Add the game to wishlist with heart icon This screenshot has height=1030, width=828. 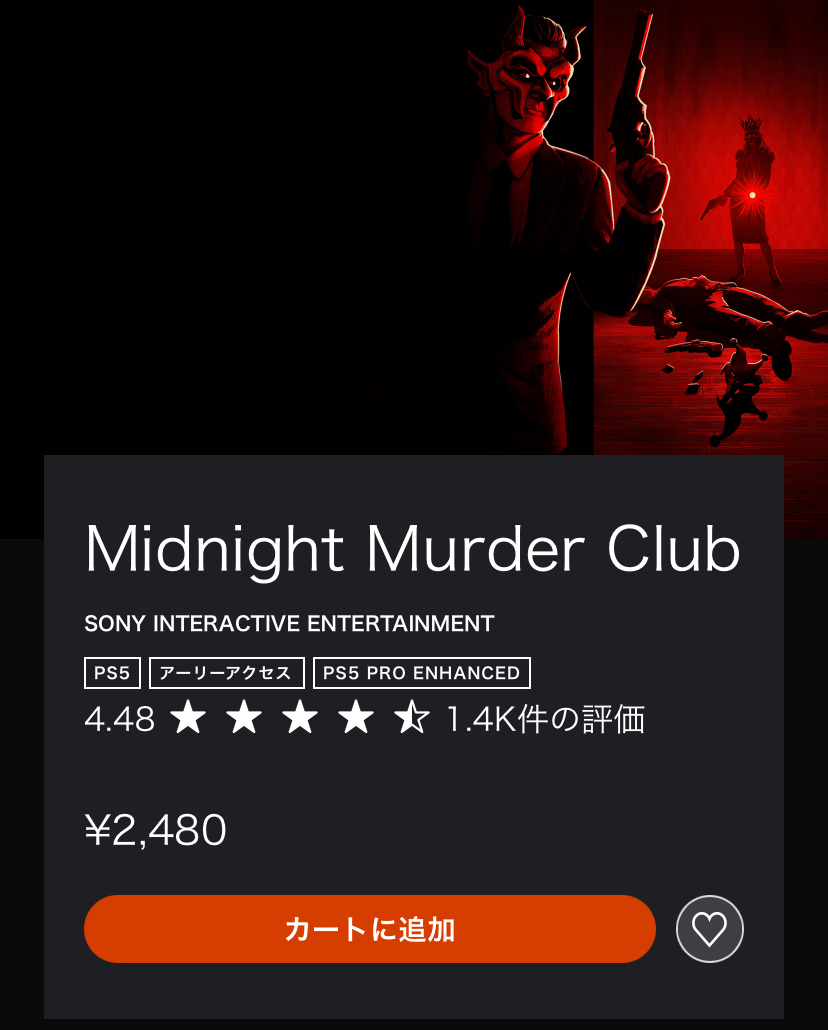tap(710, 929)
